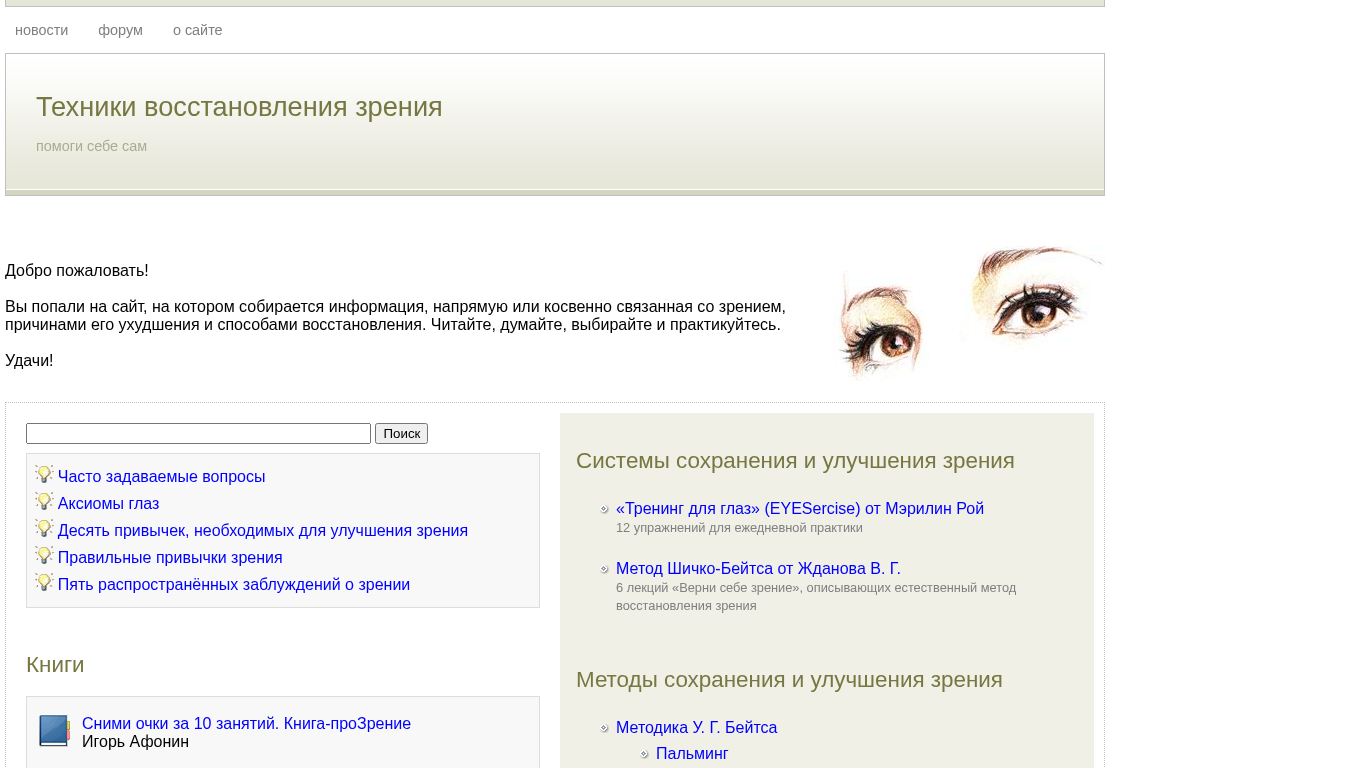1366x768 pixels.
Task: Click the Техники восстановления зрения site title
Action: click(239, 107)
